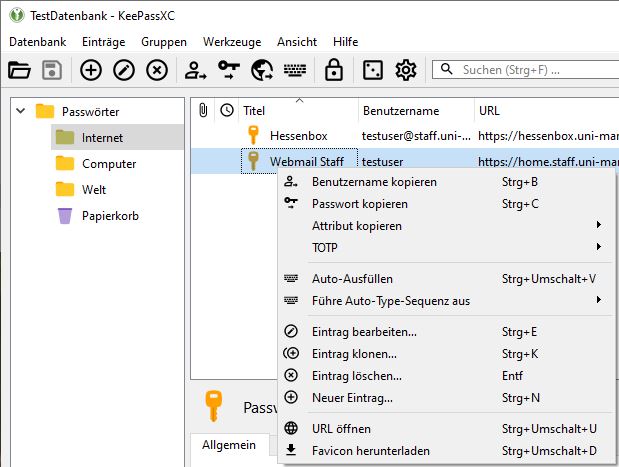Expand the Attribut kopieren submenu arrow
Screen dimensions: 619x467
coord(599,225)
